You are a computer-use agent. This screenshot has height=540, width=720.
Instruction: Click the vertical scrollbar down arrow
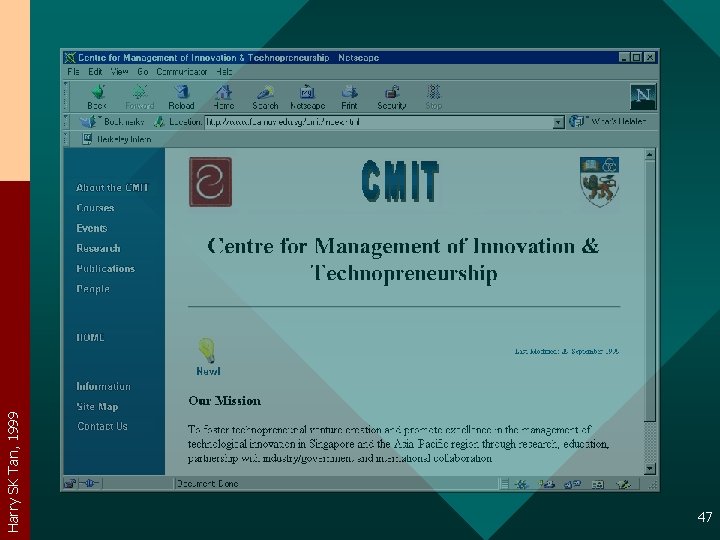[649, 468]
